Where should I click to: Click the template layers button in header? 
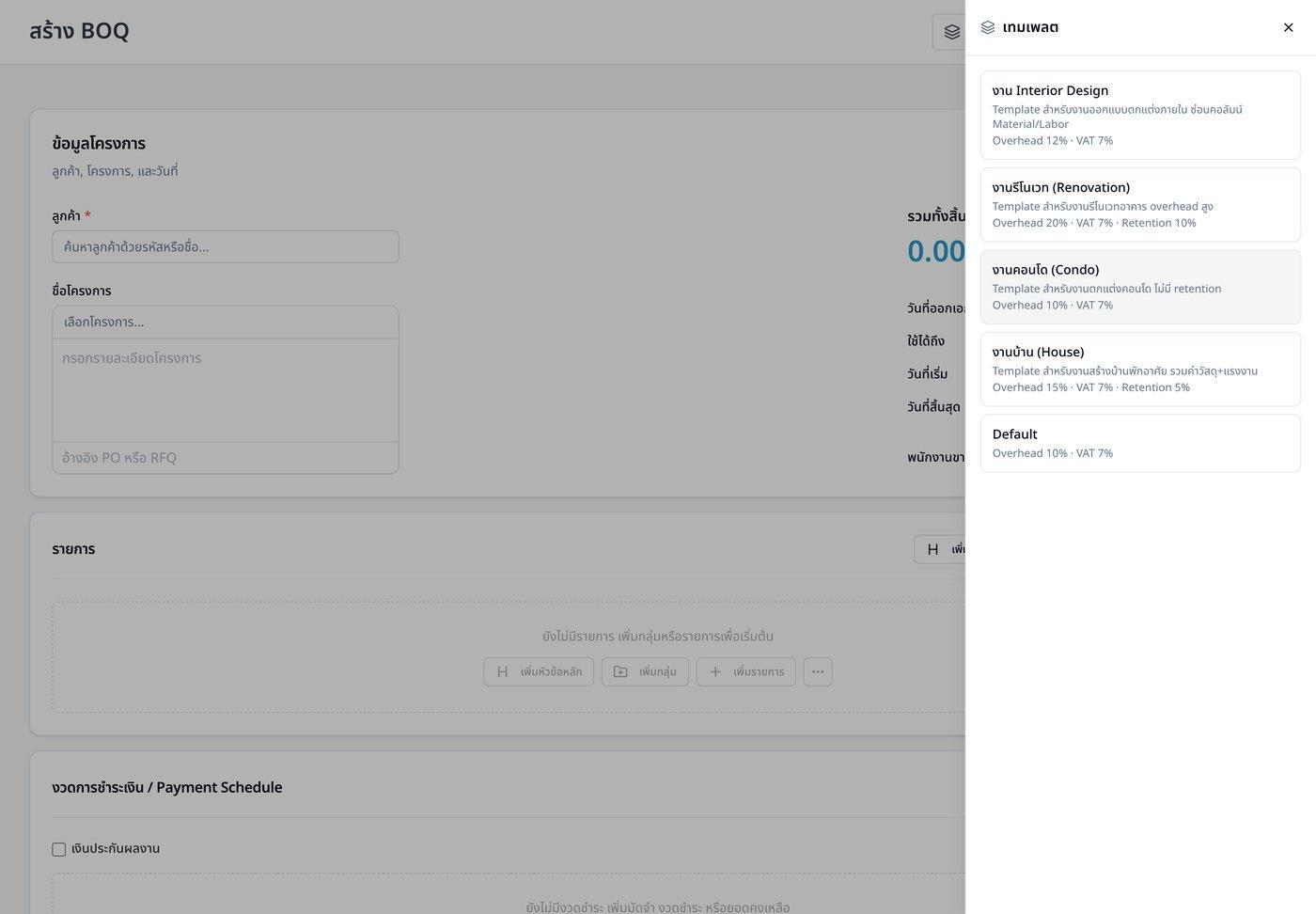coord(949,32)
